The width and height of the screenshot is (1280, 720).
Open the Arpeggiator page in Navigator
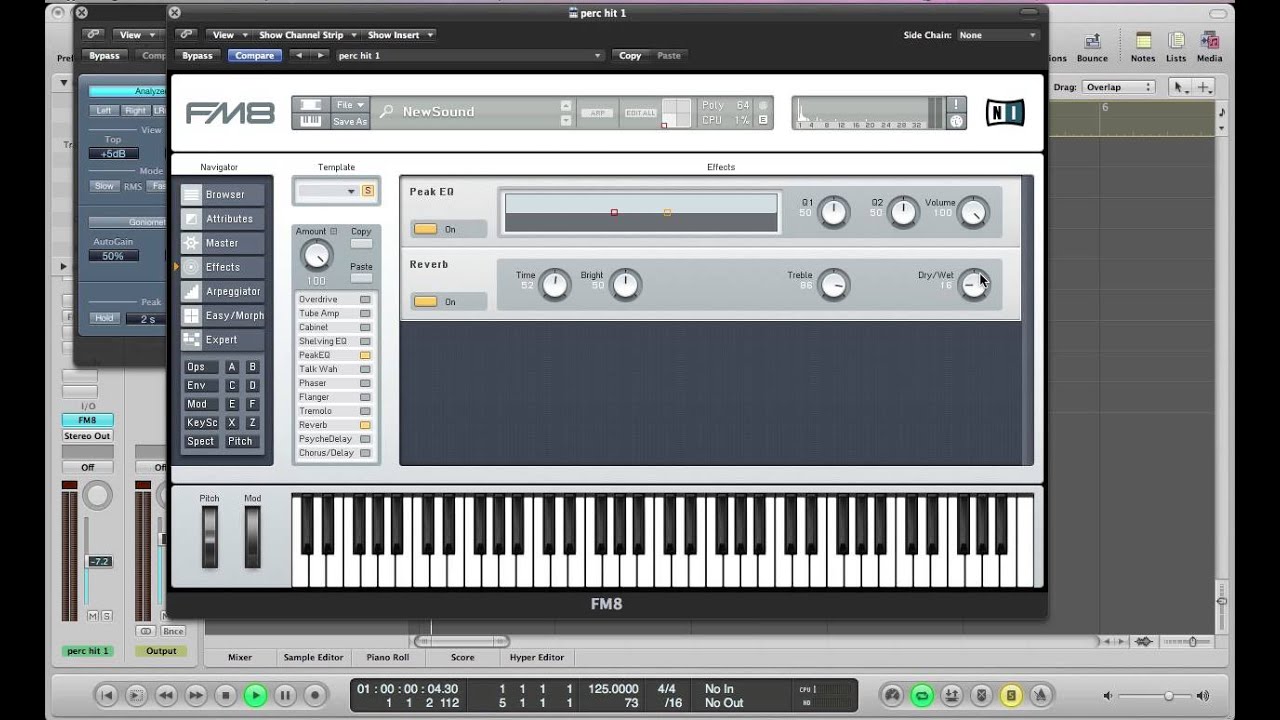pyautogui.click(x=222, y=291)
